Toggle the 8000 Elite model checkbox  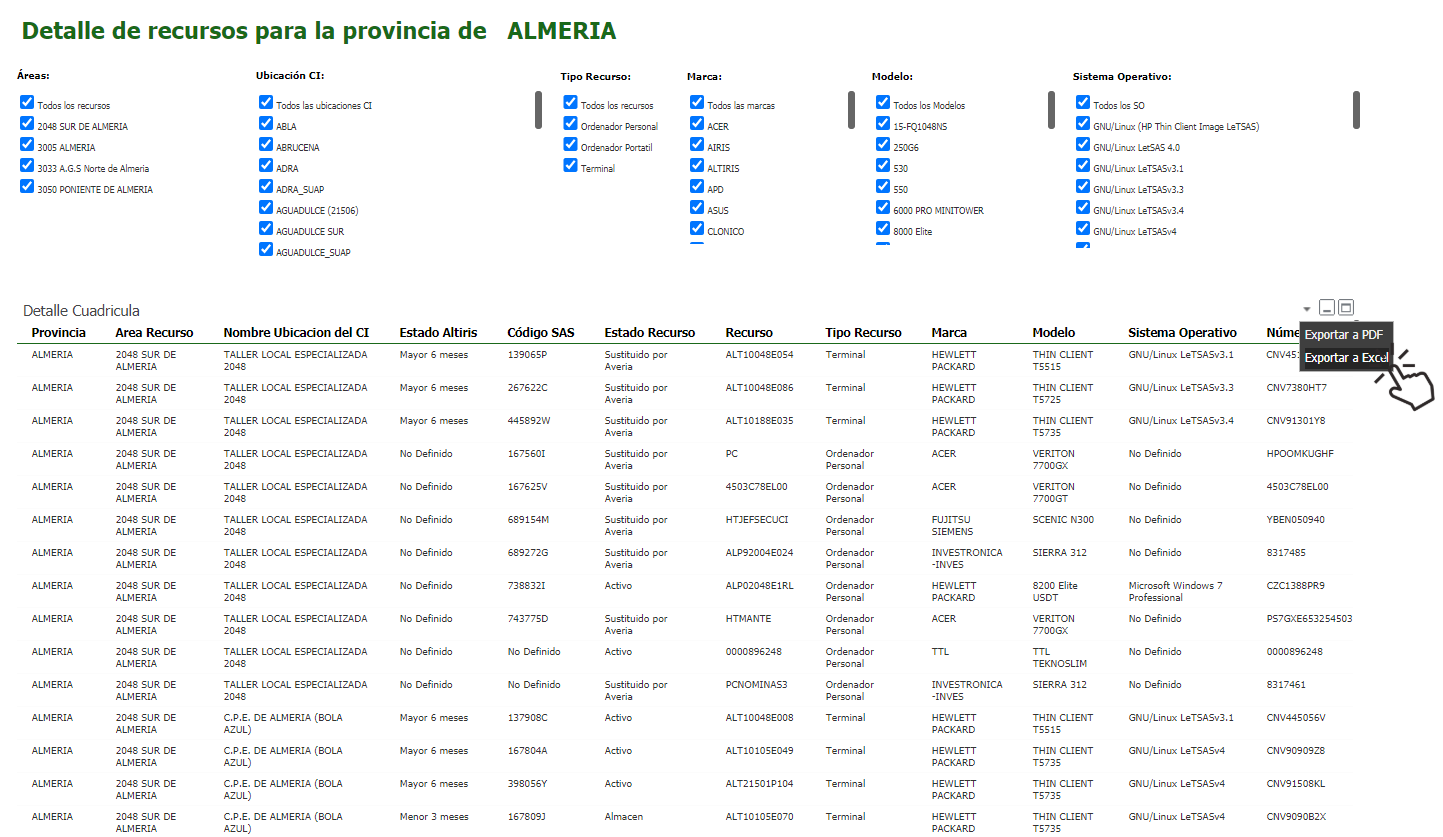[883, 228]
